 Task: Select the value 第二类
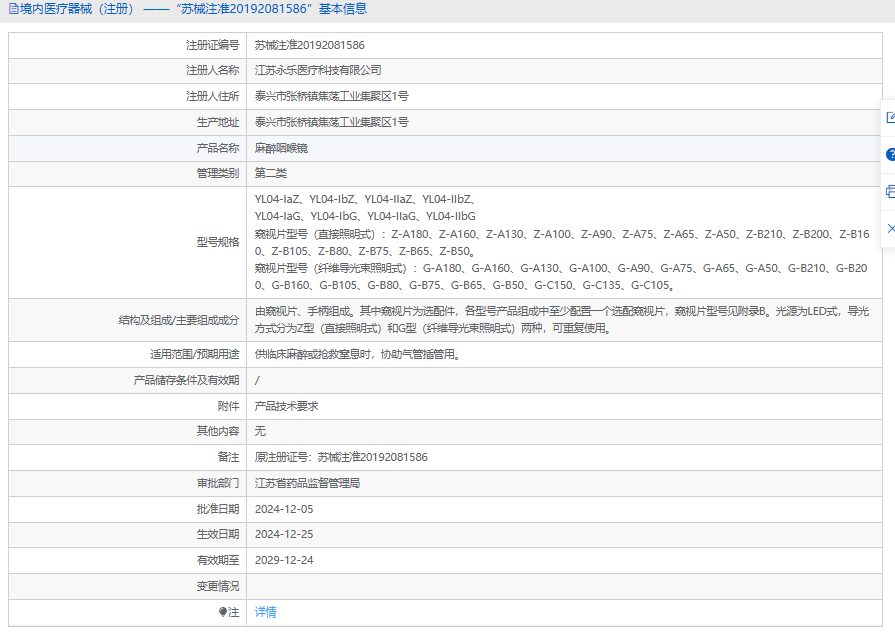tap(271, 173)
